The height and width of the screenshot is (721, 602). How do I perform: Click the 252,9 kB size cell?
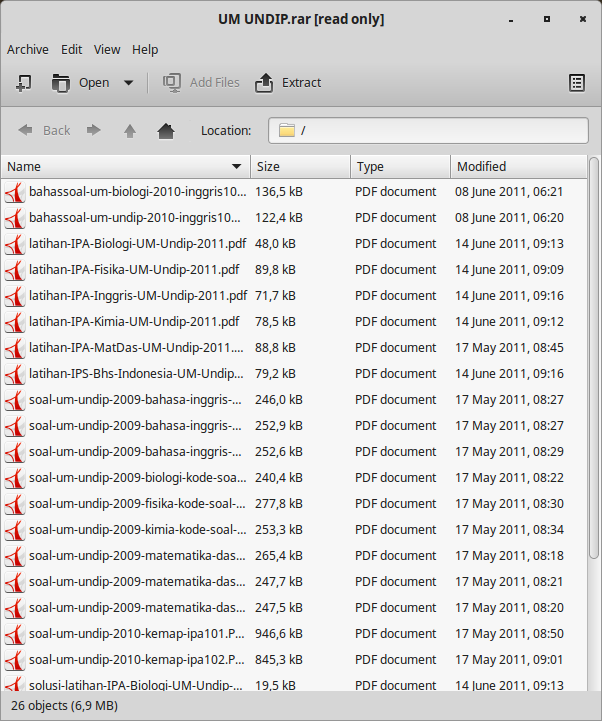pyautogui.click(x=279, y=426)
